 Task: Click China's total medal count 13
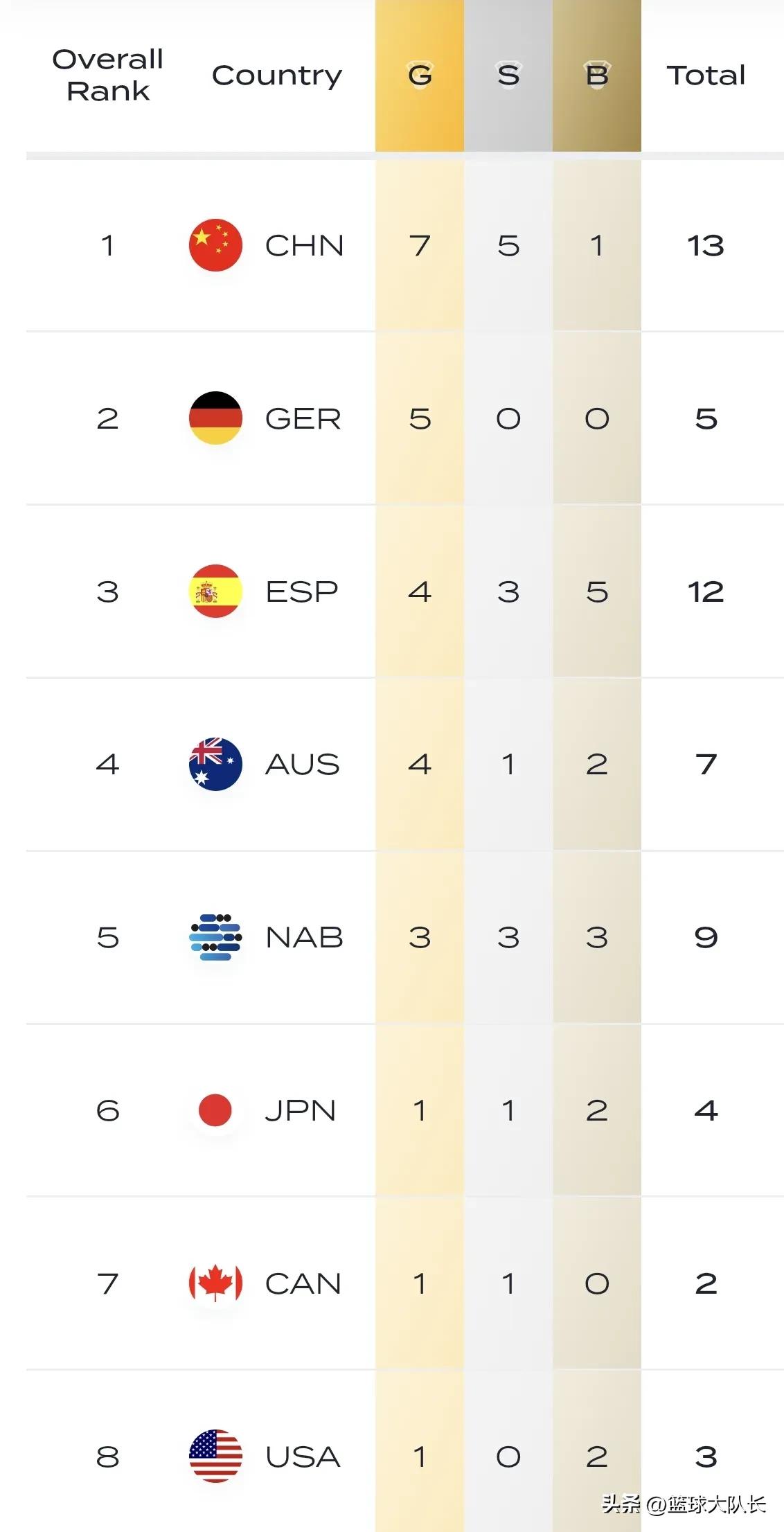point(706,245)
